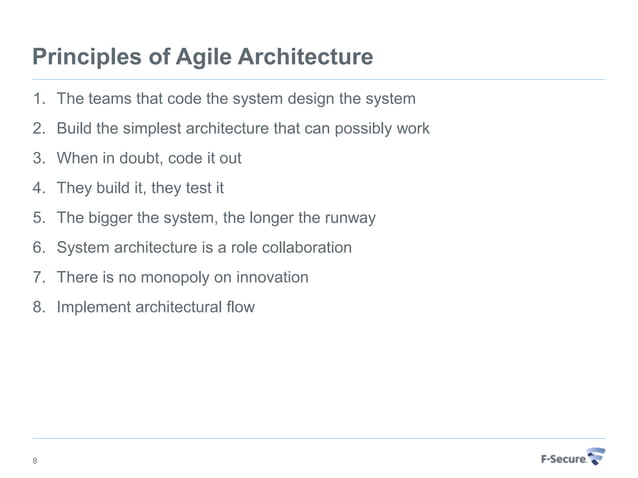Click the list number '1.' marker

[39, 99]
